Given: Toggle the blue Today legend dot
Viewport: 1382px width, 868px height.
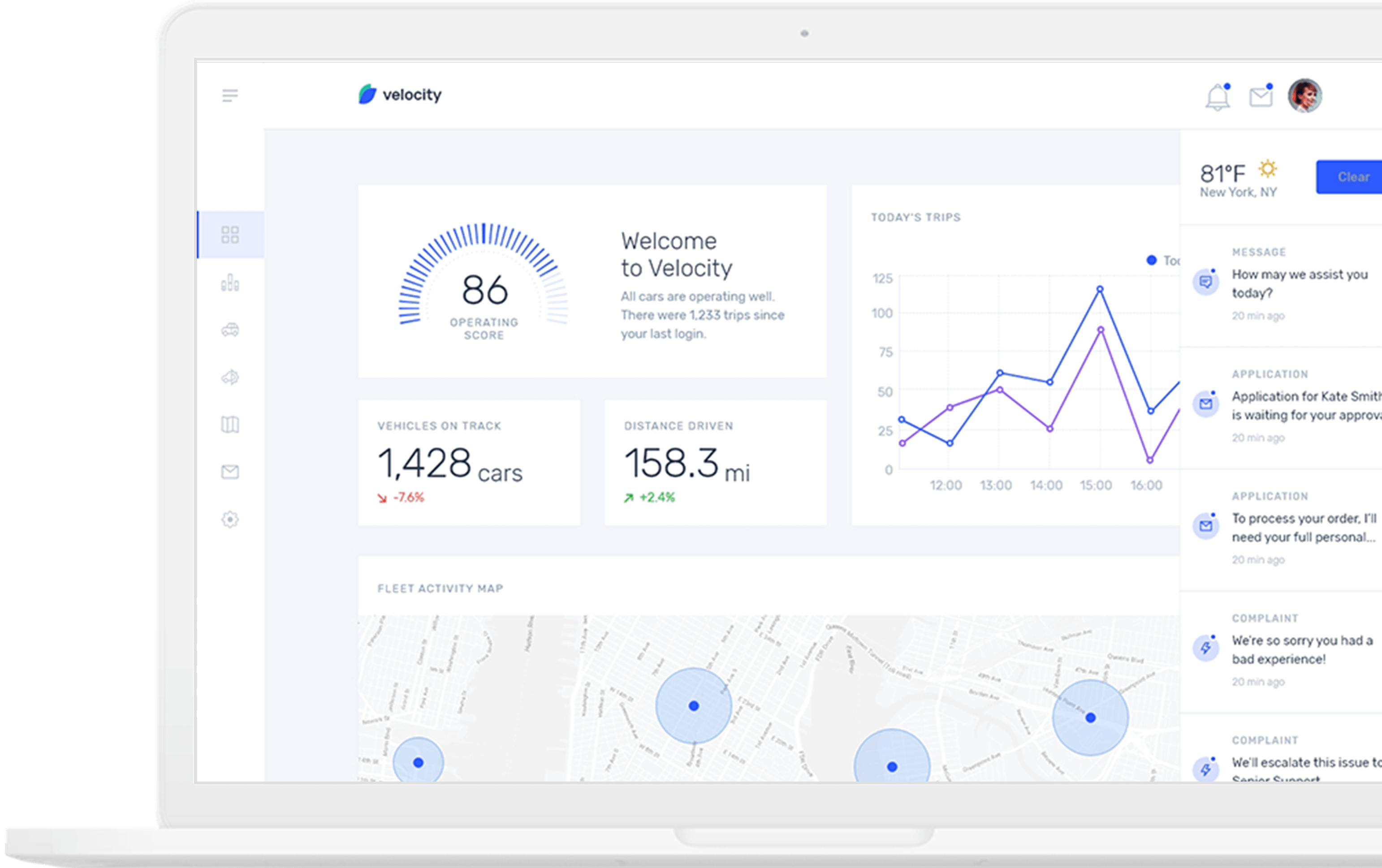Looking at the screenshot, I should coord(1151,260).
